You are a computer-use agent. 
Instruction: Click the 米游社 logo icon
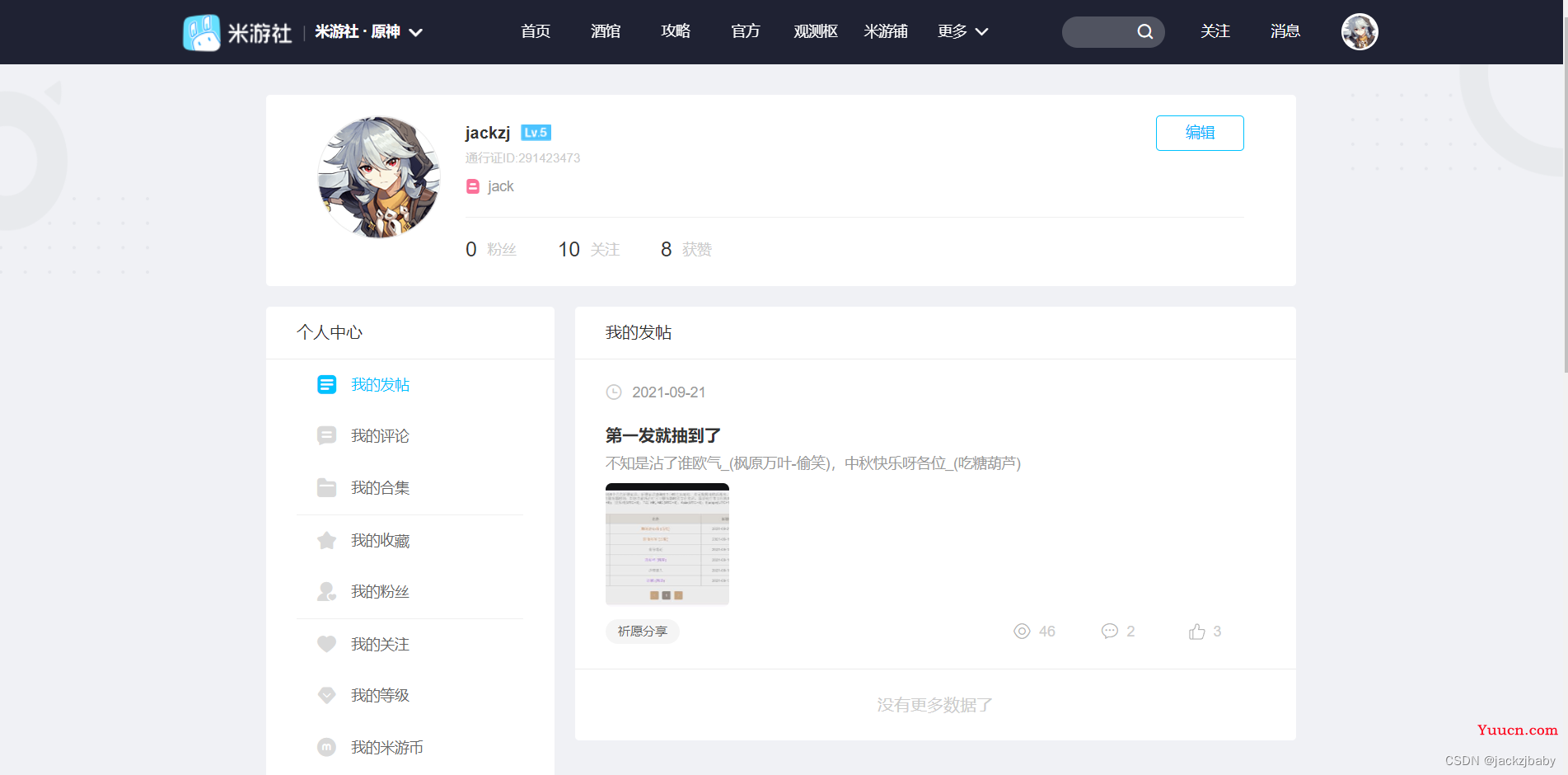pyautogui.click(x=202, y=32)
